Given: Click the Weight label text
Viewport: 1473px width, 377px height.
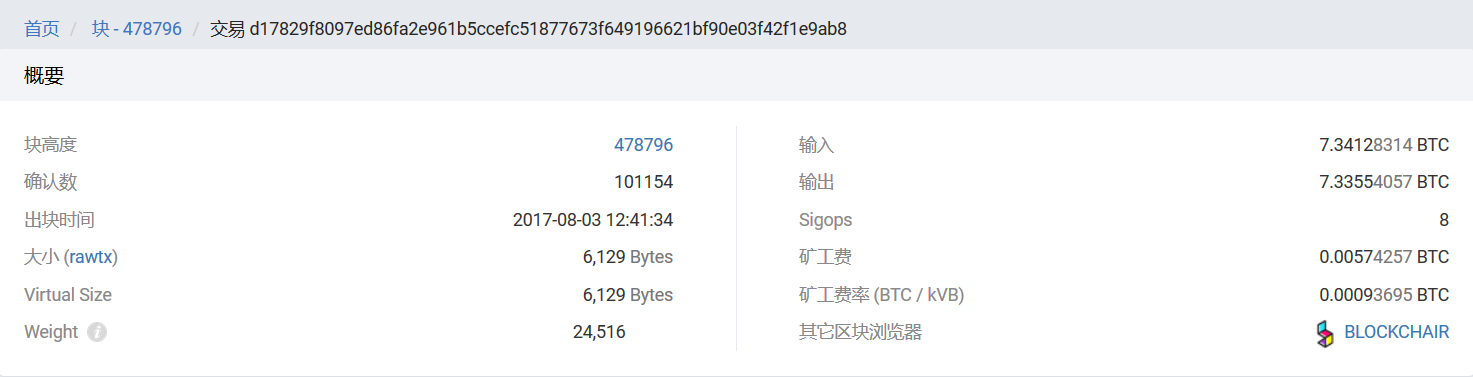Looking at the screenshot, I should pos(51,332).
